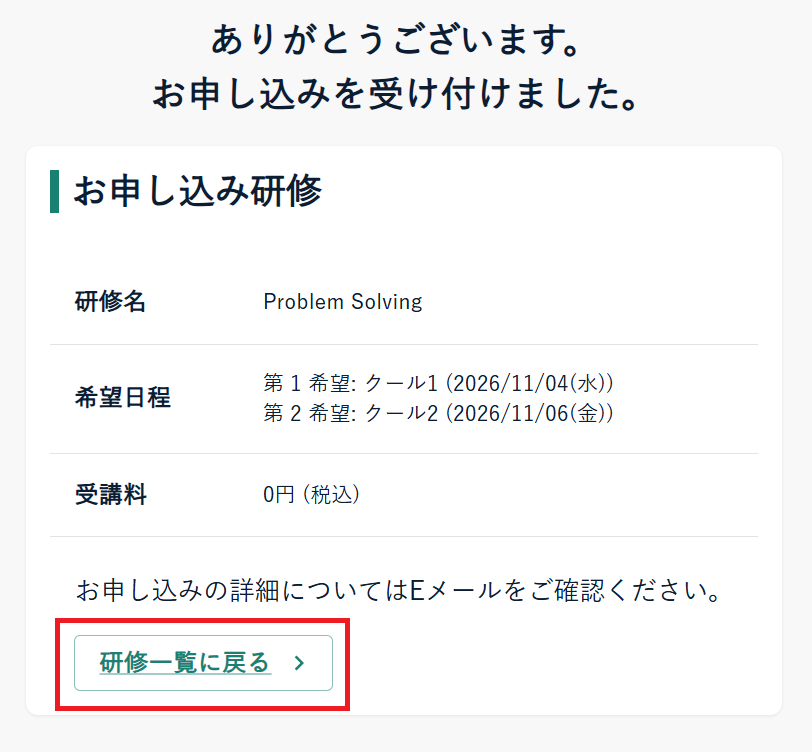
Task: Select the 0円 fee amount
Action: pos(279,494)
